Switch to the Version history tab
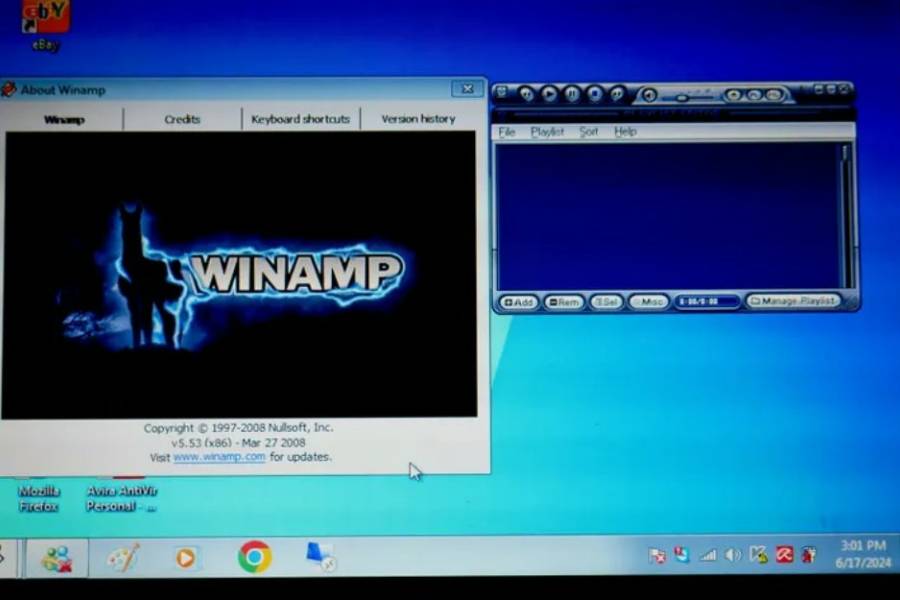 [x=418, y=119]
